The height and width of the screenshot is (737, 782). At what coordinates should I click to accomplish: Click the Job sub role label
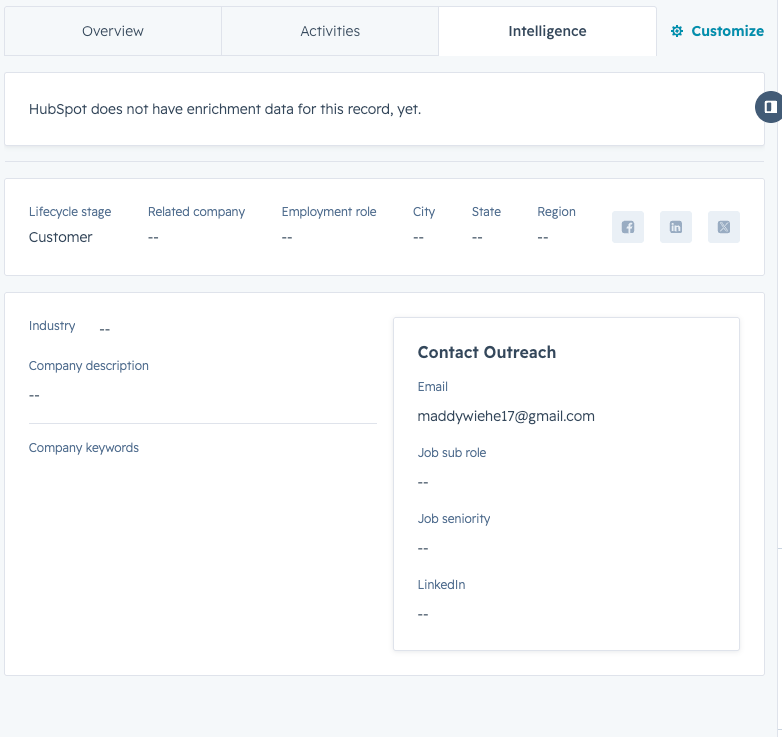tap(452, 453)
